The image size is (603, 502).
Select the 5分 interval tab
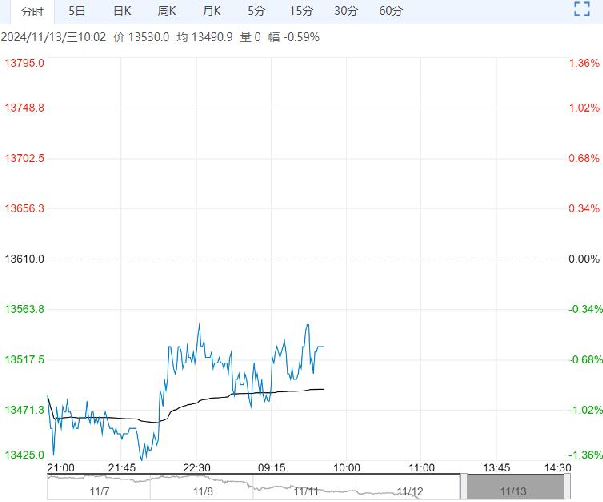point(256,11)
